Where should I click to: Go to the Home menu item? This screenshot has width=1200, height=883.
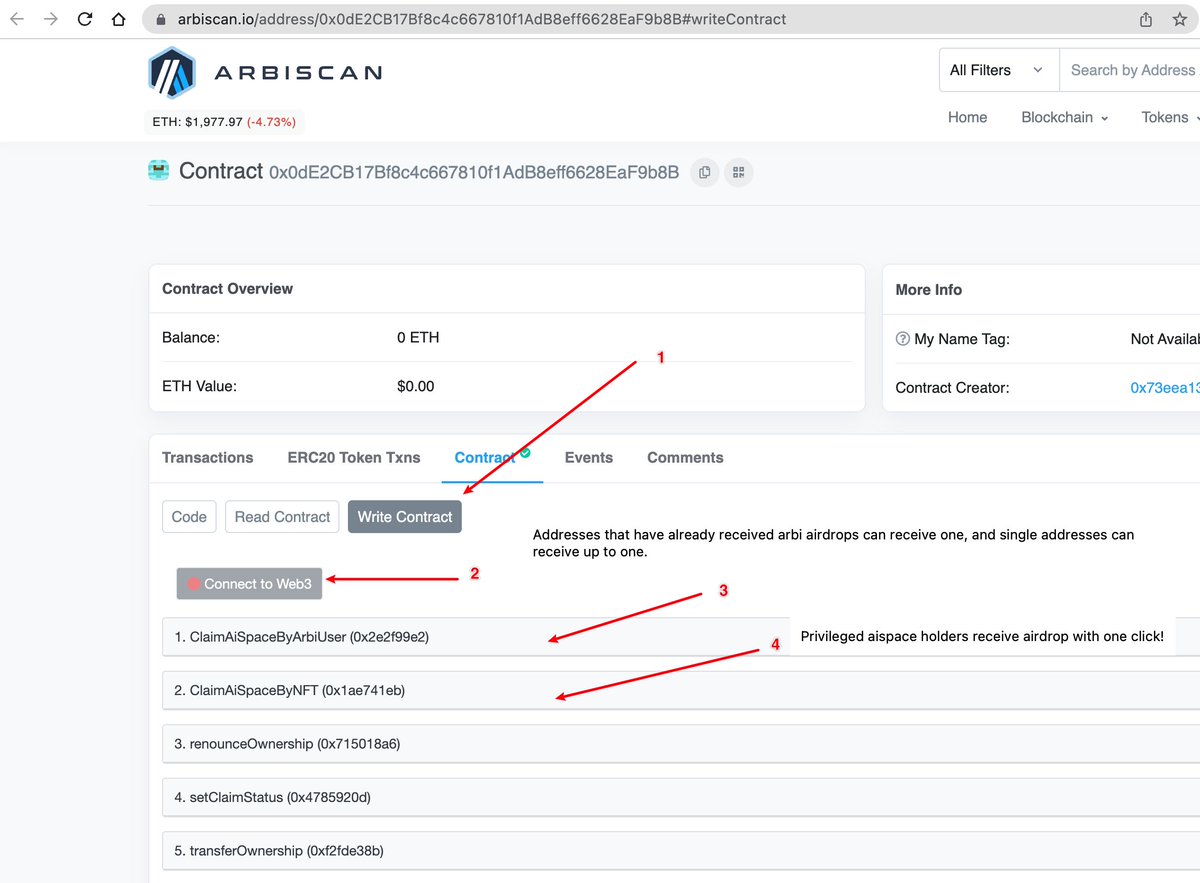[967, 117]
